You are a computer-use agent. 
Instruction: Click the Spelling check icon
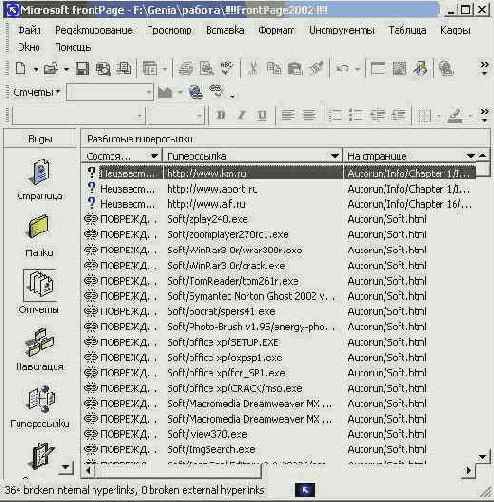(227, 68)
